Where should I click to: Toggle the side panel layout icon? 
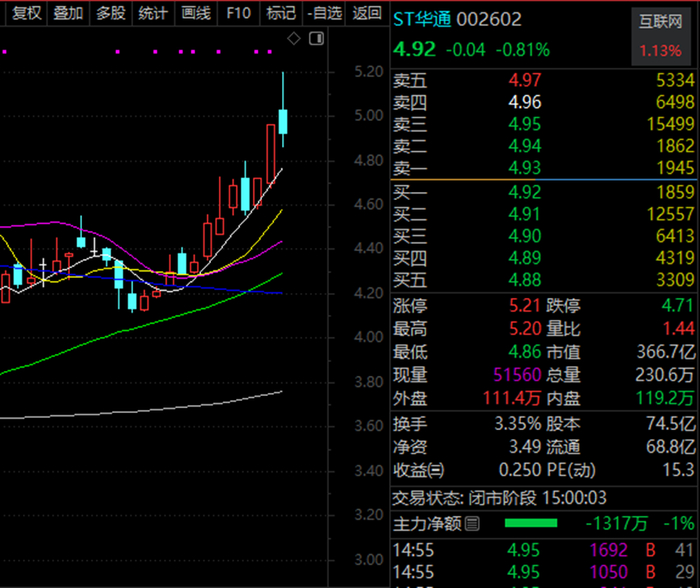[317, 39]
